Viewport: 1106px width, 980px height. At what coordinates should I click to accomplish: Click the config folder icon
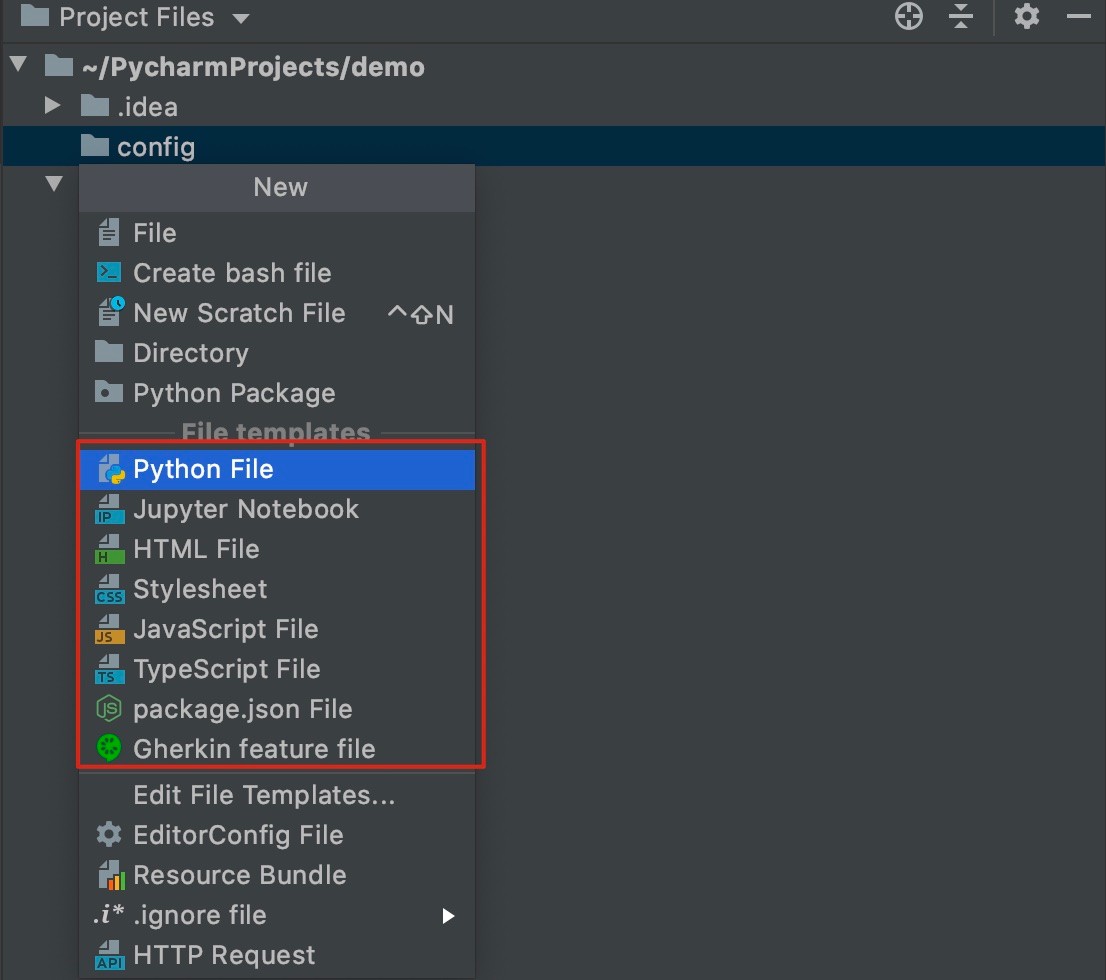(95, 146)
